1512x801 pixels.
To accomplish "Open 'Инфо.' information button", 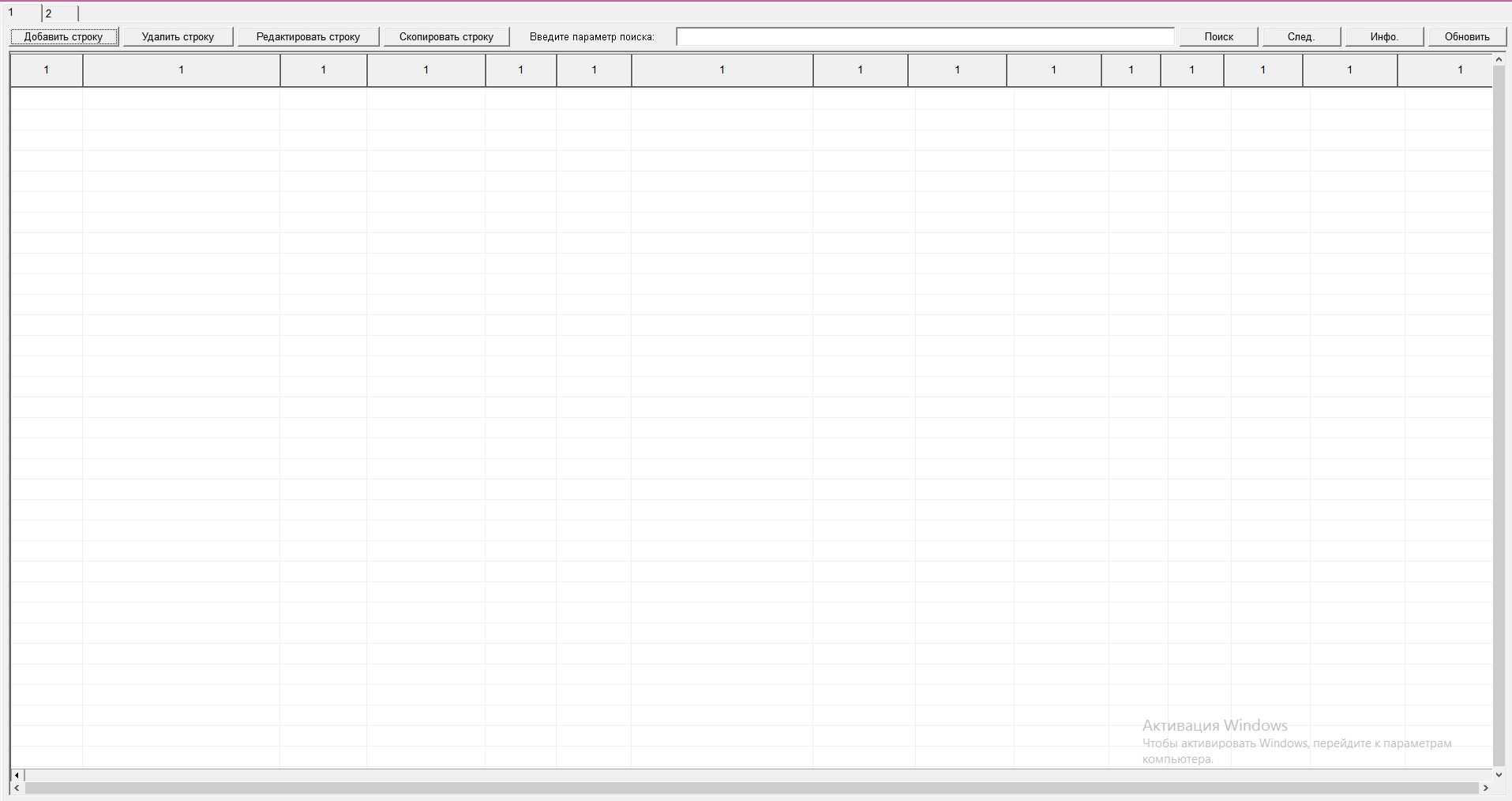I will [1384, 36].
